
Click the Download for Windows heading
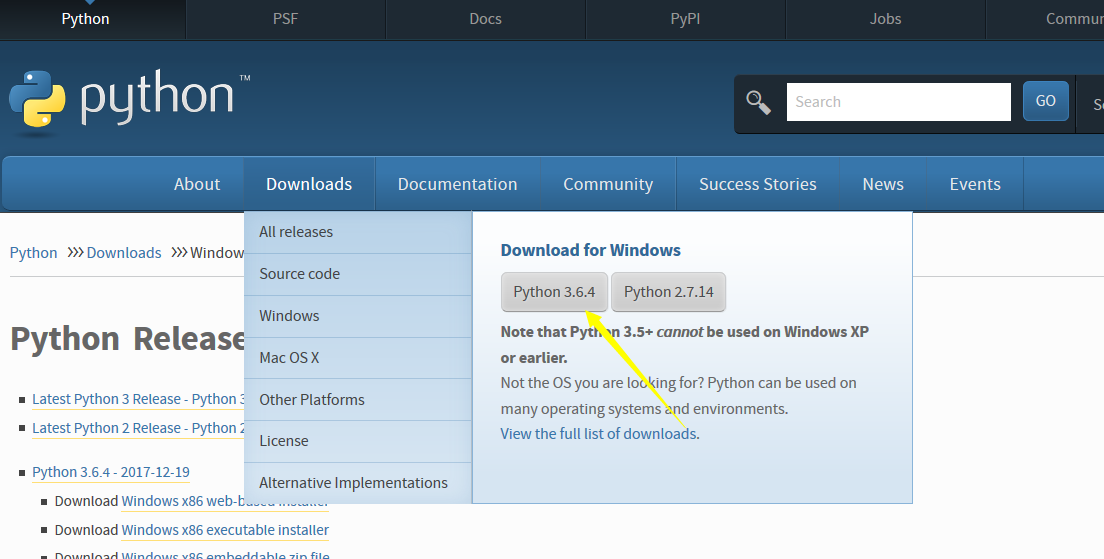tap(591, 251)
